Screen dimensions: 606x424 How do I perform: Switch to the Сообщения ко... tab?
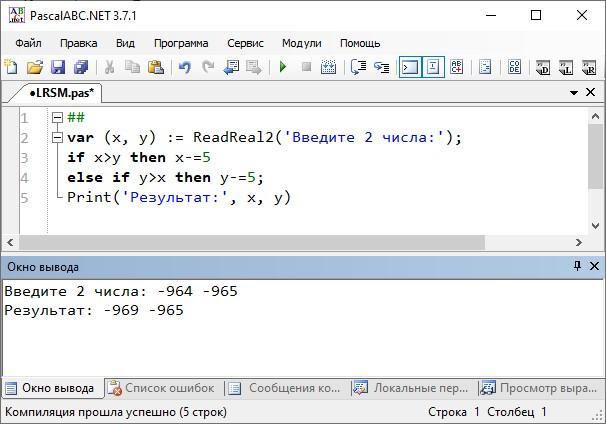285,388
